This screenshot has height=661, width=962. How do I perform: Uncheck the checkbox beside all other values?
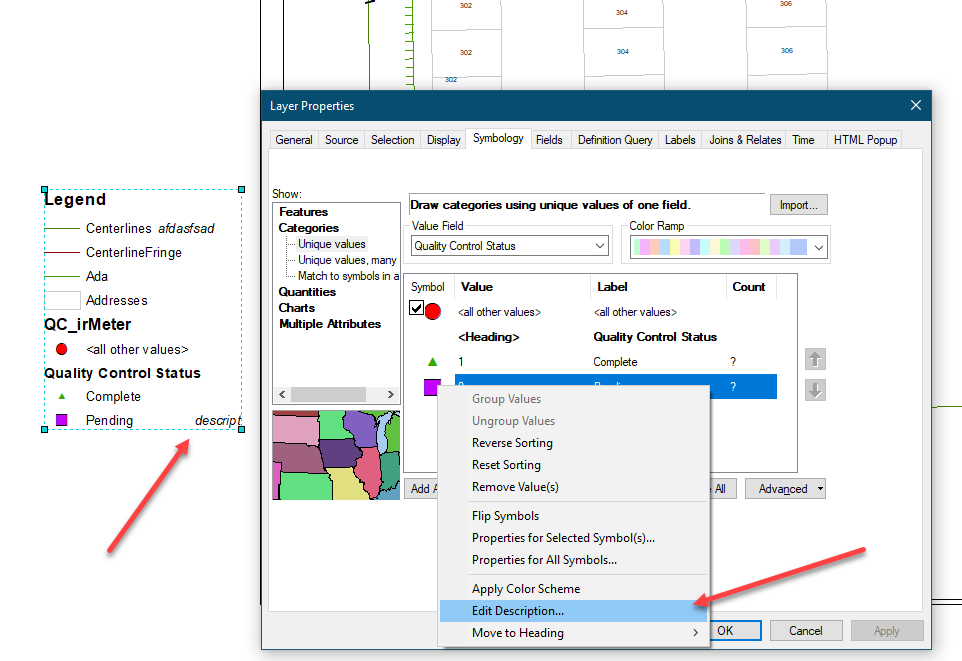click(x=416, y=309)
